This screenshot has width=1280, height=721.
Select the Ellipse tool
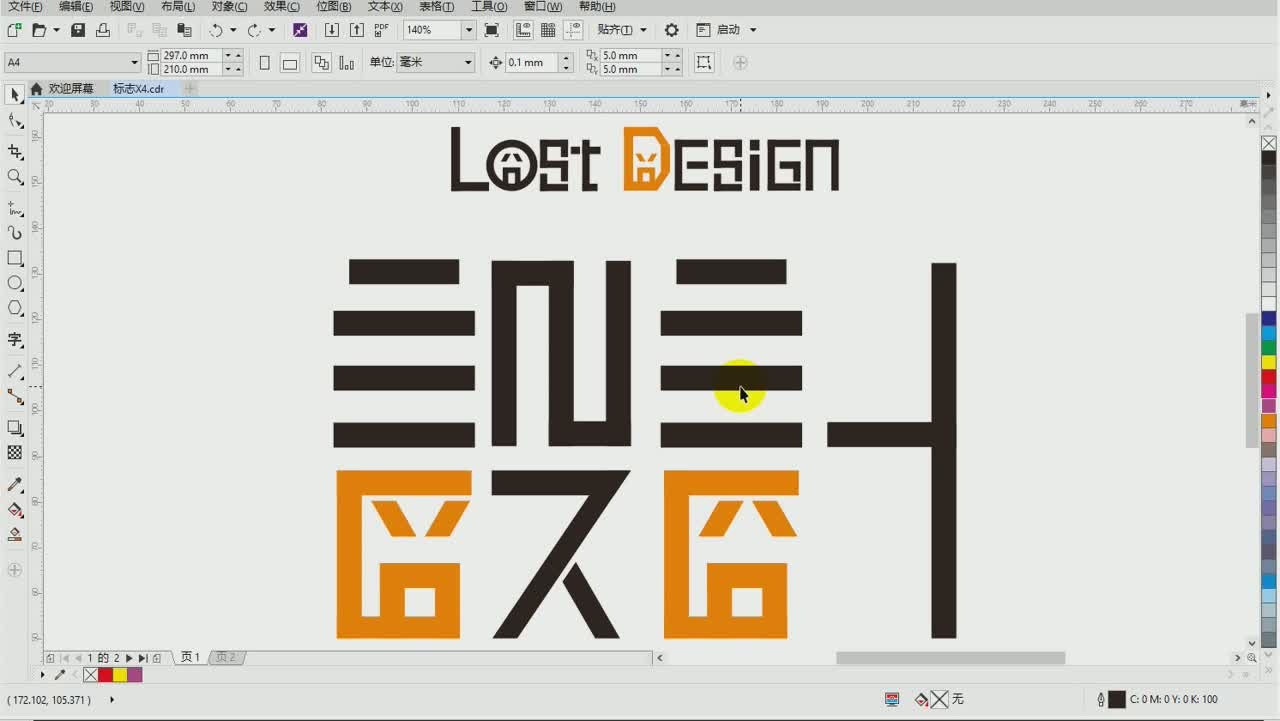[15, 283]
